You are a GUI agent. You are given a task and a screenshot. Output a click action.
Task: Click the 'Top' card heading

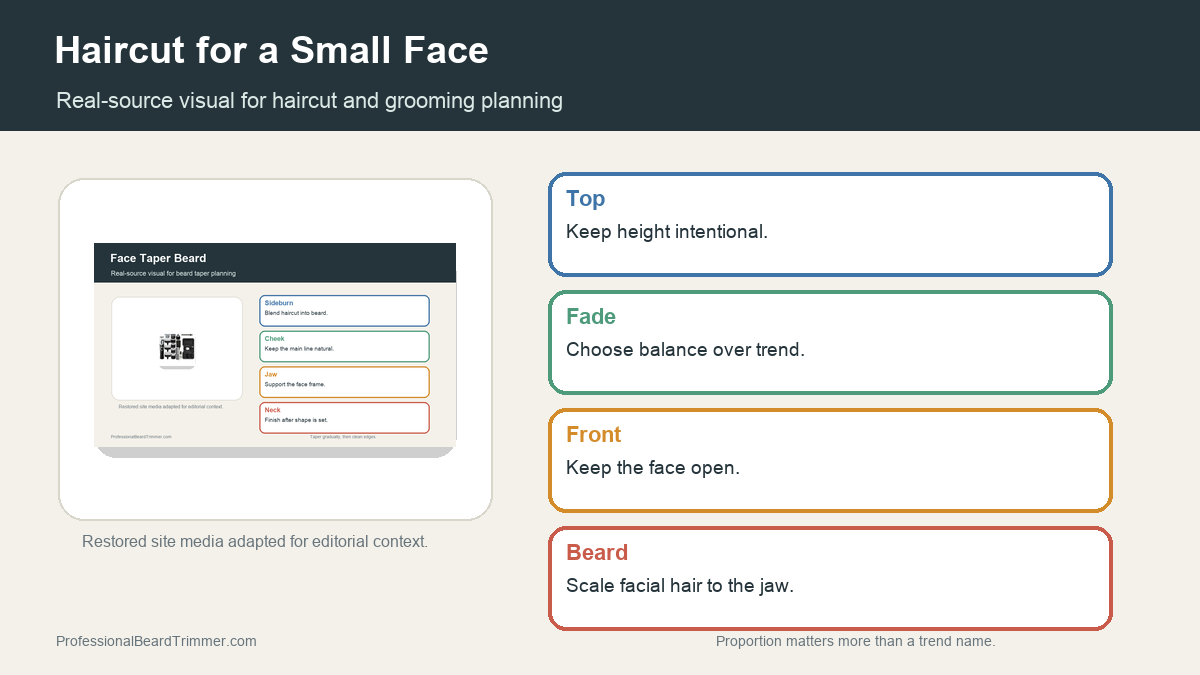coord(586,198)
